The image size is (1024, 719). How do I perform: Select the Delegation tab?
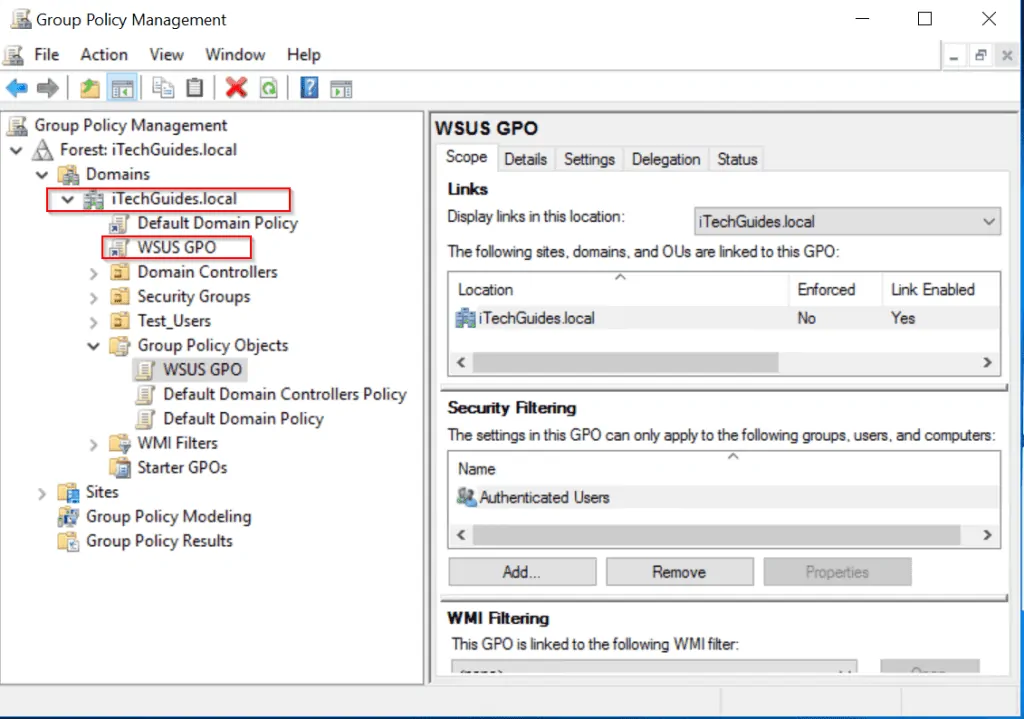[x=665, y=158]
